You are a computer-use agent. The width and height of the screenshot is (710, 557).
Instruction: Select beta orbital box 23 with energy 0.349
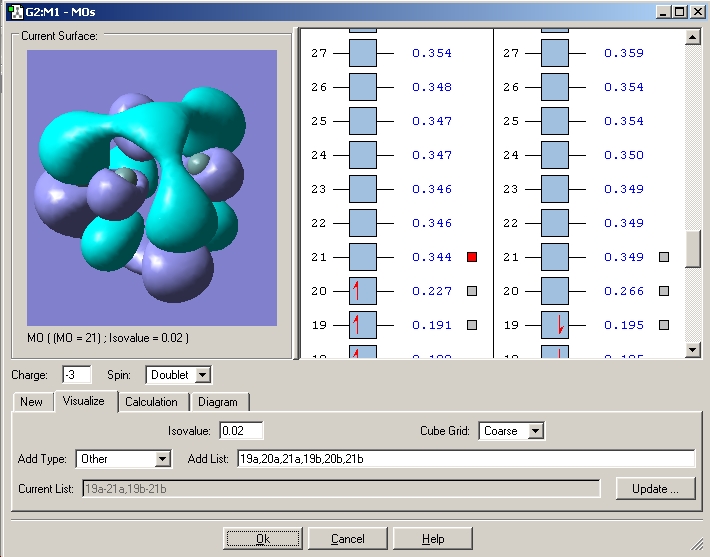555,189
